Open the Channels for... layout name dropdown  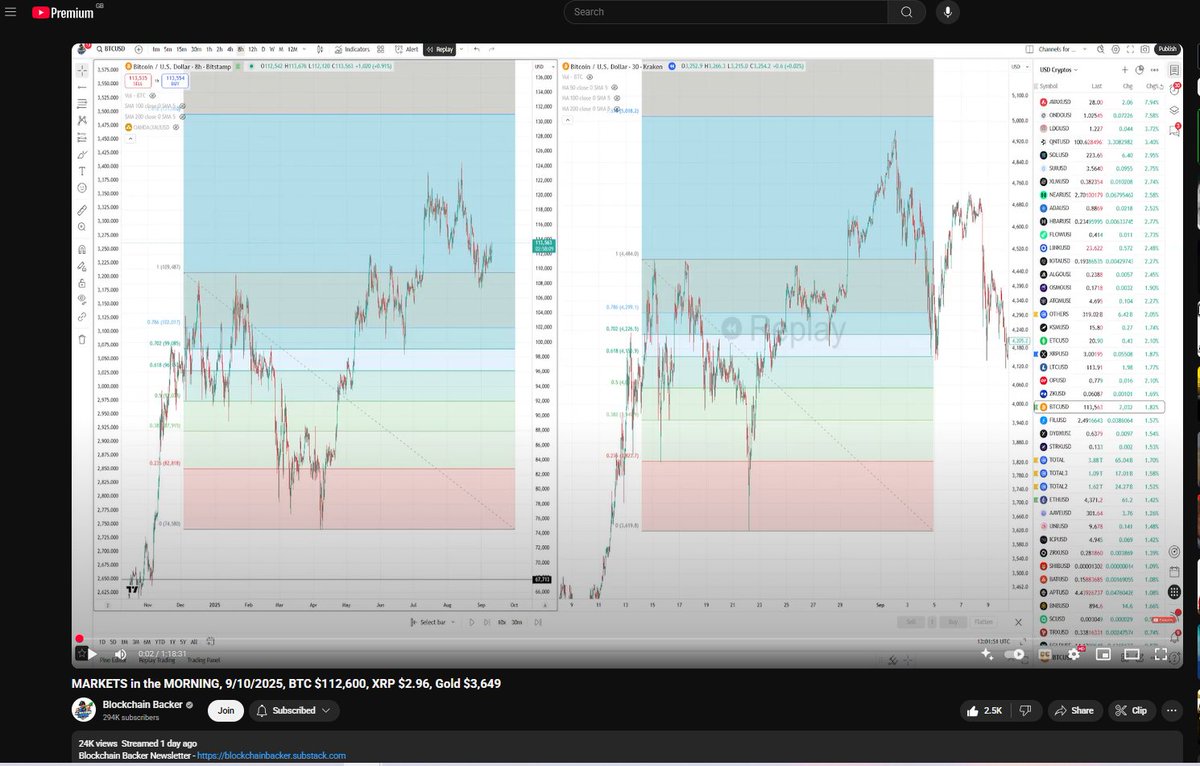tap(1062, 49)
